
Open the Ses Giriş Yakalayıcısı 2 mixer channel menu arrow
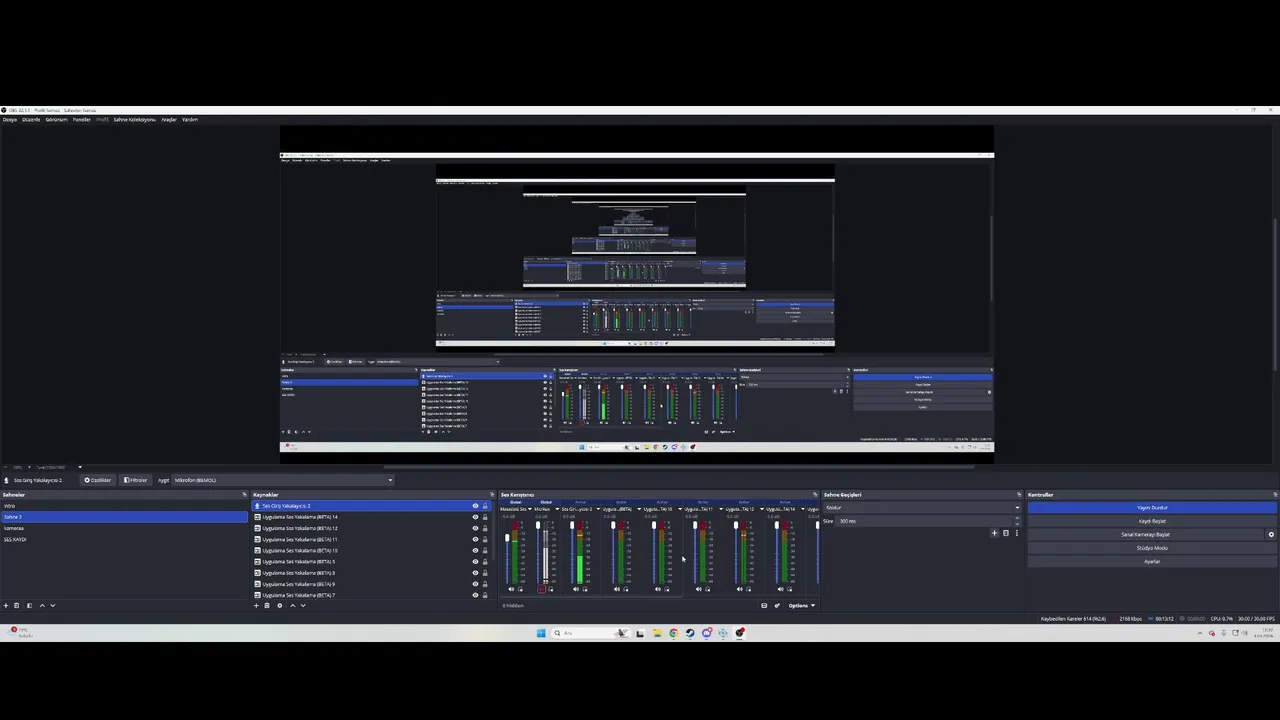click(x=598, y=509)
